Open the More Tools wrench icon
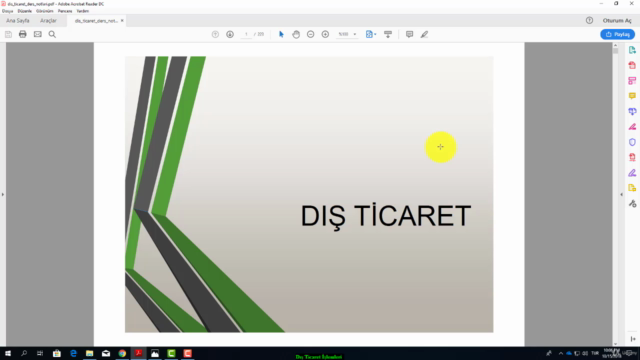 (x=632, y=204)
